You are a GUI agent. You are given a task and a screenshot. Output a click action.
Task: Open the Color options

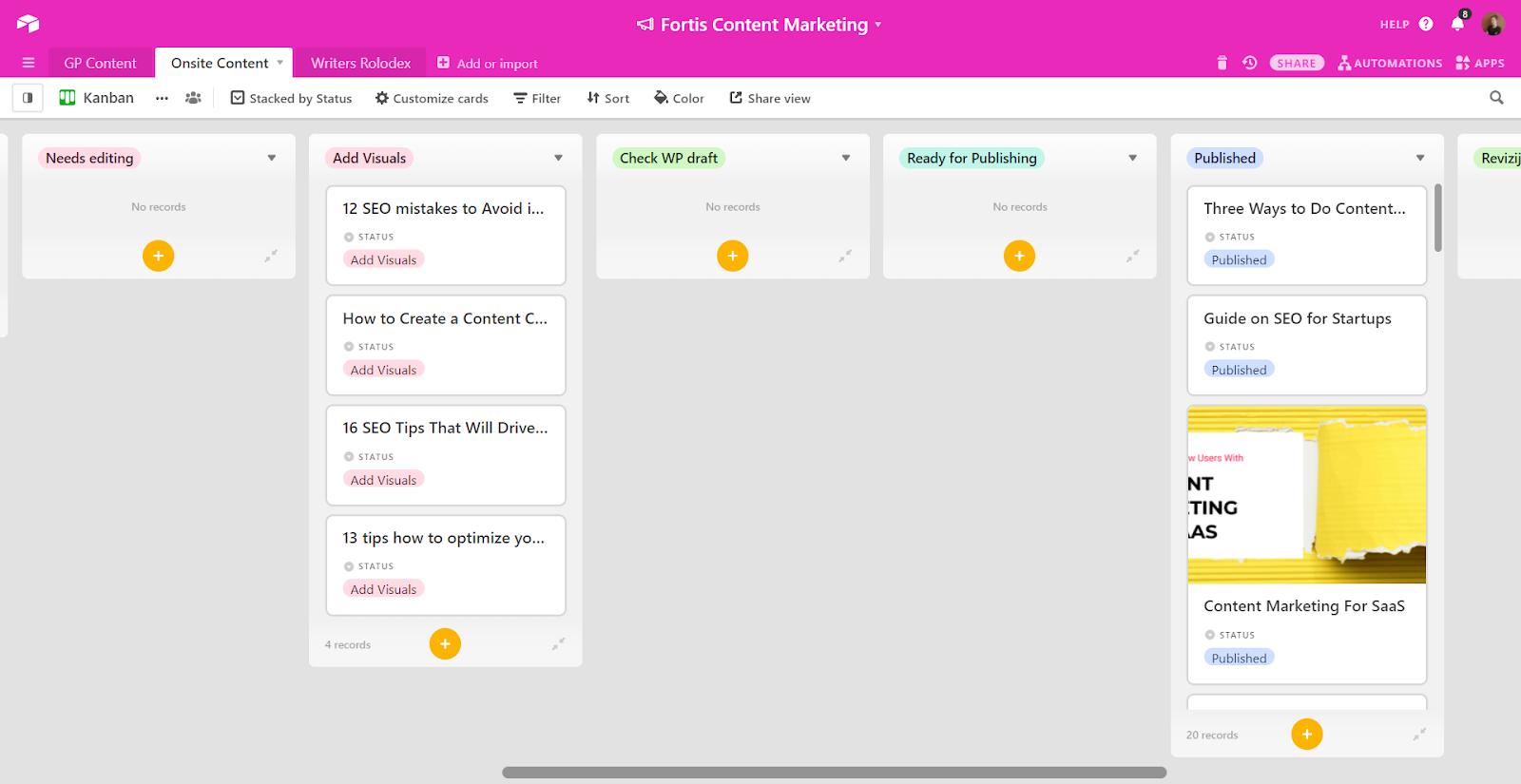tap(679, 98)
